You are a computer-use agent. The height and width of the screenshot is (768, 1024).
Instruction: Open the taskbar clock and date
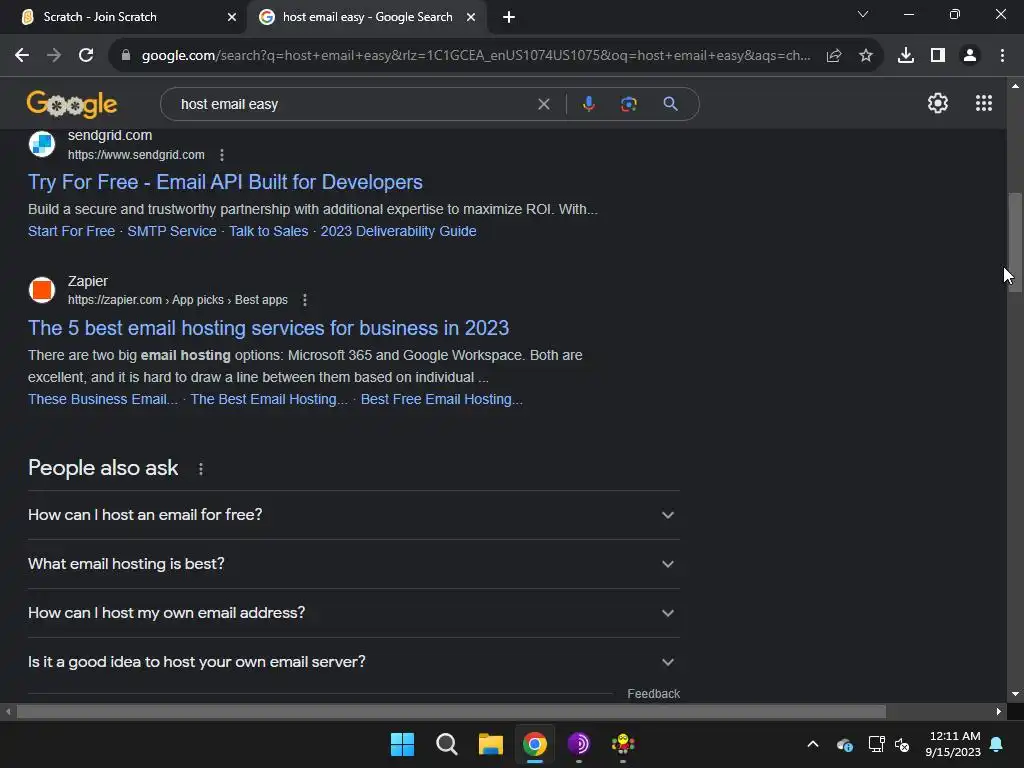pyautogui.click(x=953, y=744)
